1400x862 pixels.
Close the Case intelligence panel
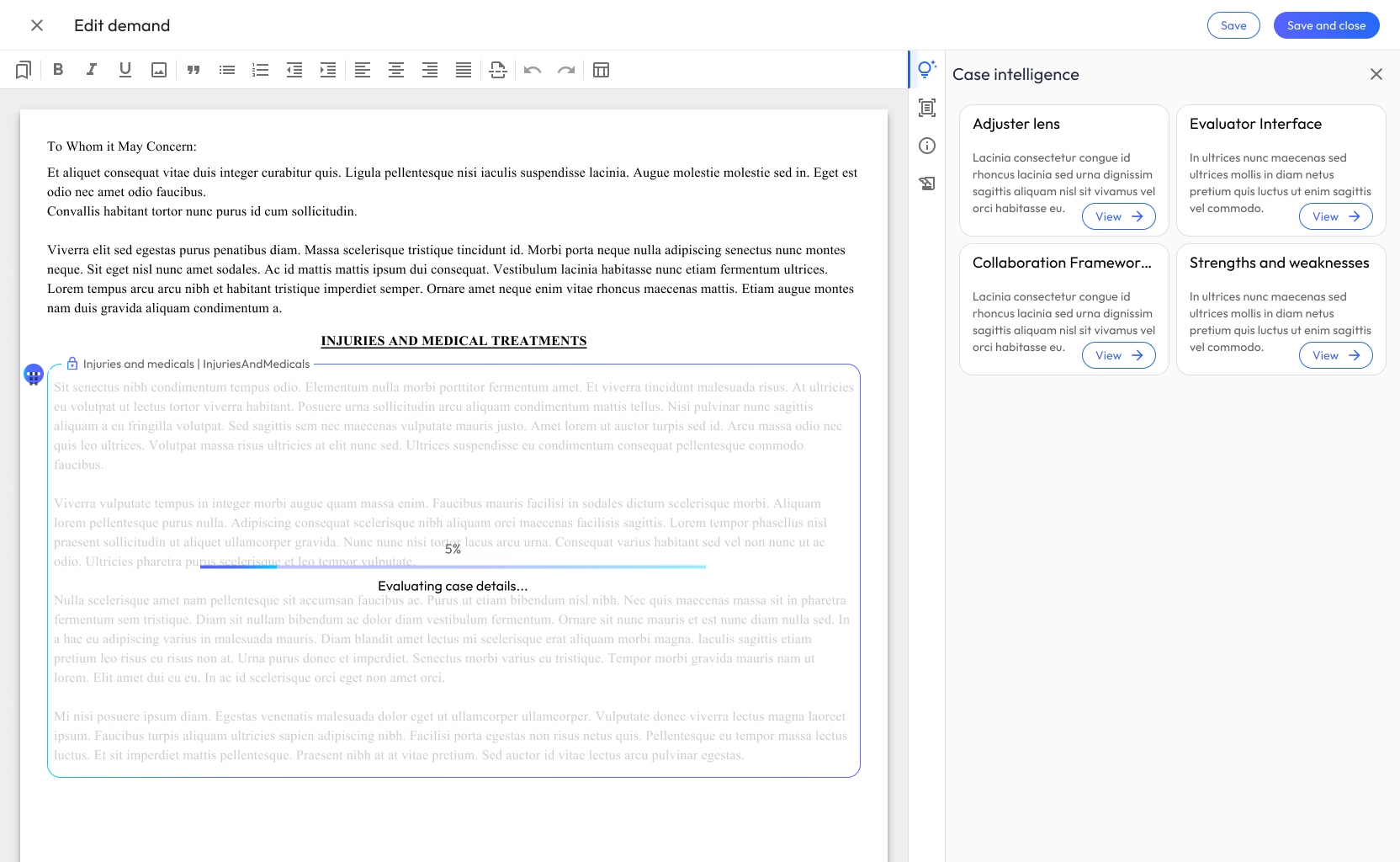point(1376,74)
